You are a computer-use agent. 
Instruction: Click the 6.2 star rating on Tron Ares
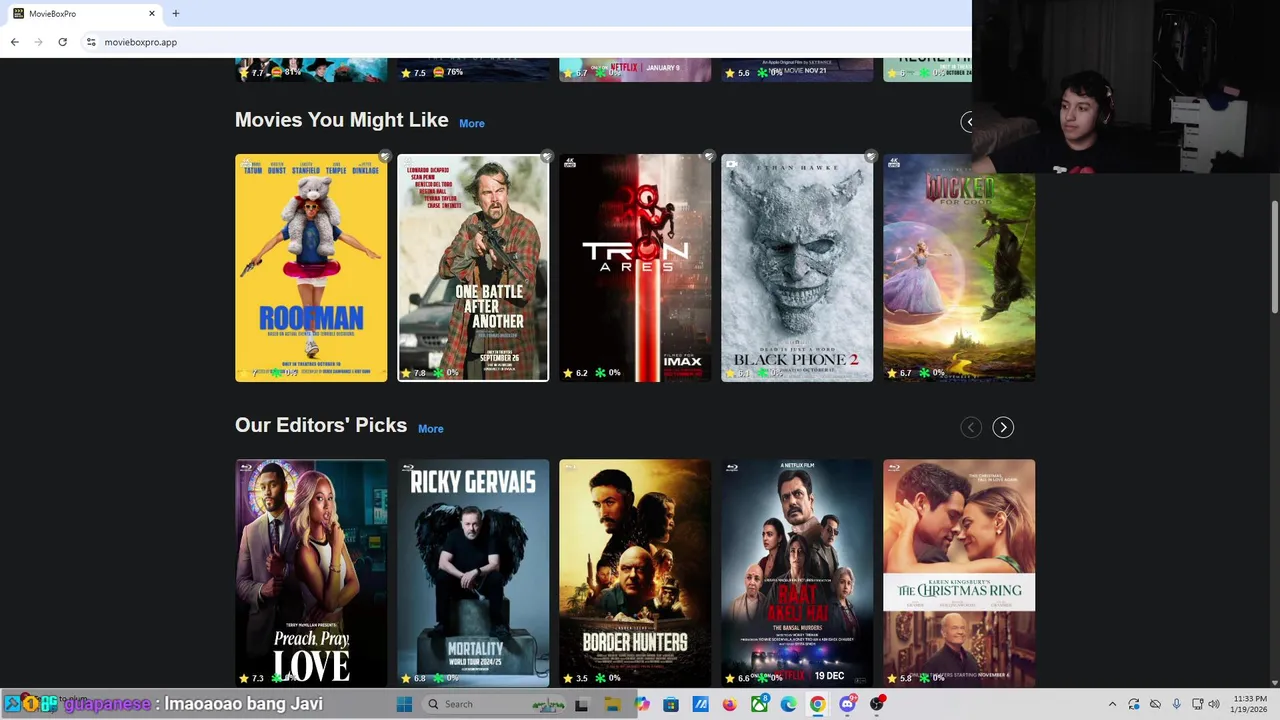click(x=575, y=373)
